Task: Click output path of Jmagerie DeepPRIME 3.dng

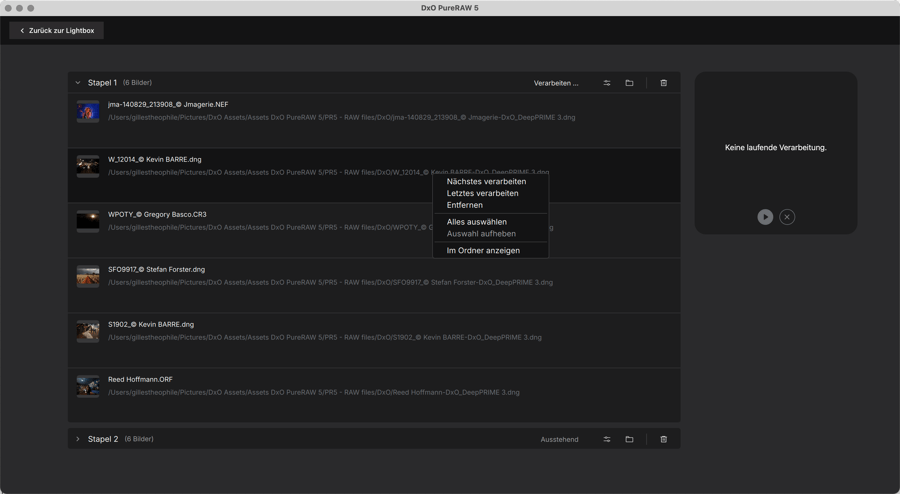Action: coord(342,118)
